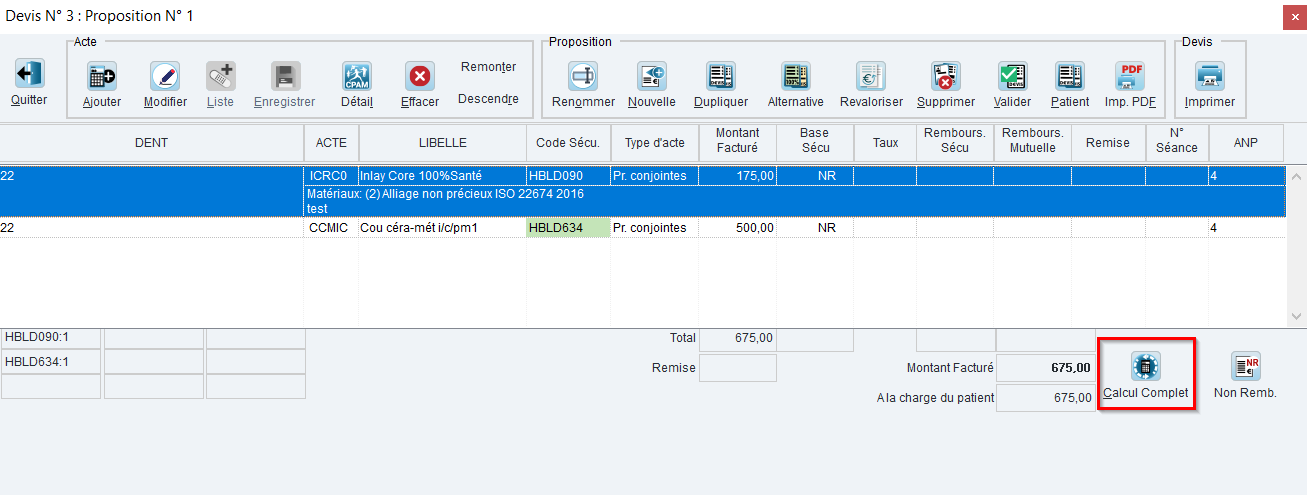The width and height of the screenshot is (1307, 495).
Task: Click the 175,00 amount cell
Action: click(x=738, y=175)
